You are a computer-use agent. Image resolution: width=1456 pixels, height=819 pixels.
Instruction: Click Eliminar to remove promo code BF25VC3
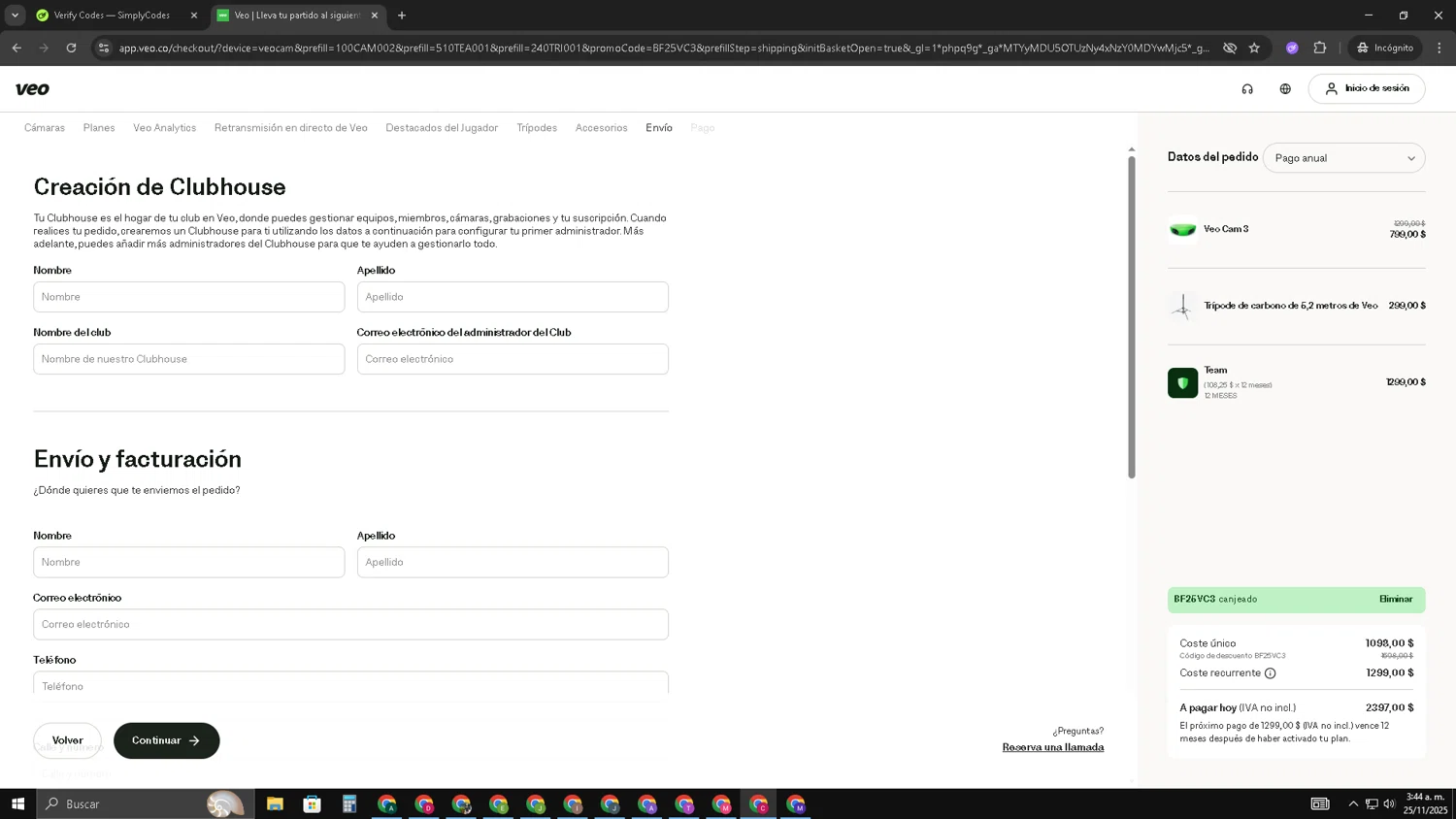[1396, 600]
